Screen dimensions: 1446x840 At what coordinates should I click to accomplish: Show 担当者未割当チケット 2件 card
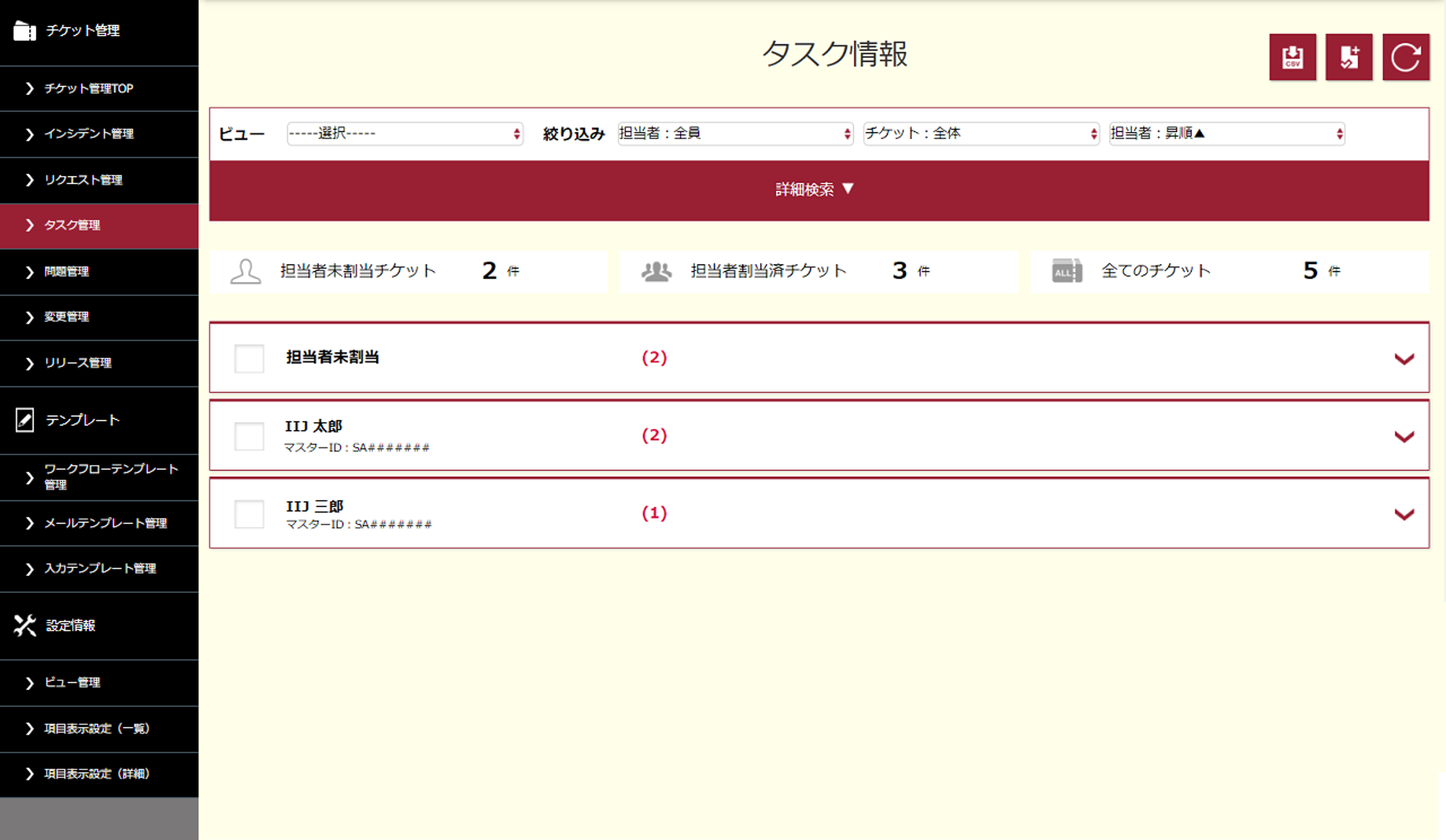[x=408, y=271]
